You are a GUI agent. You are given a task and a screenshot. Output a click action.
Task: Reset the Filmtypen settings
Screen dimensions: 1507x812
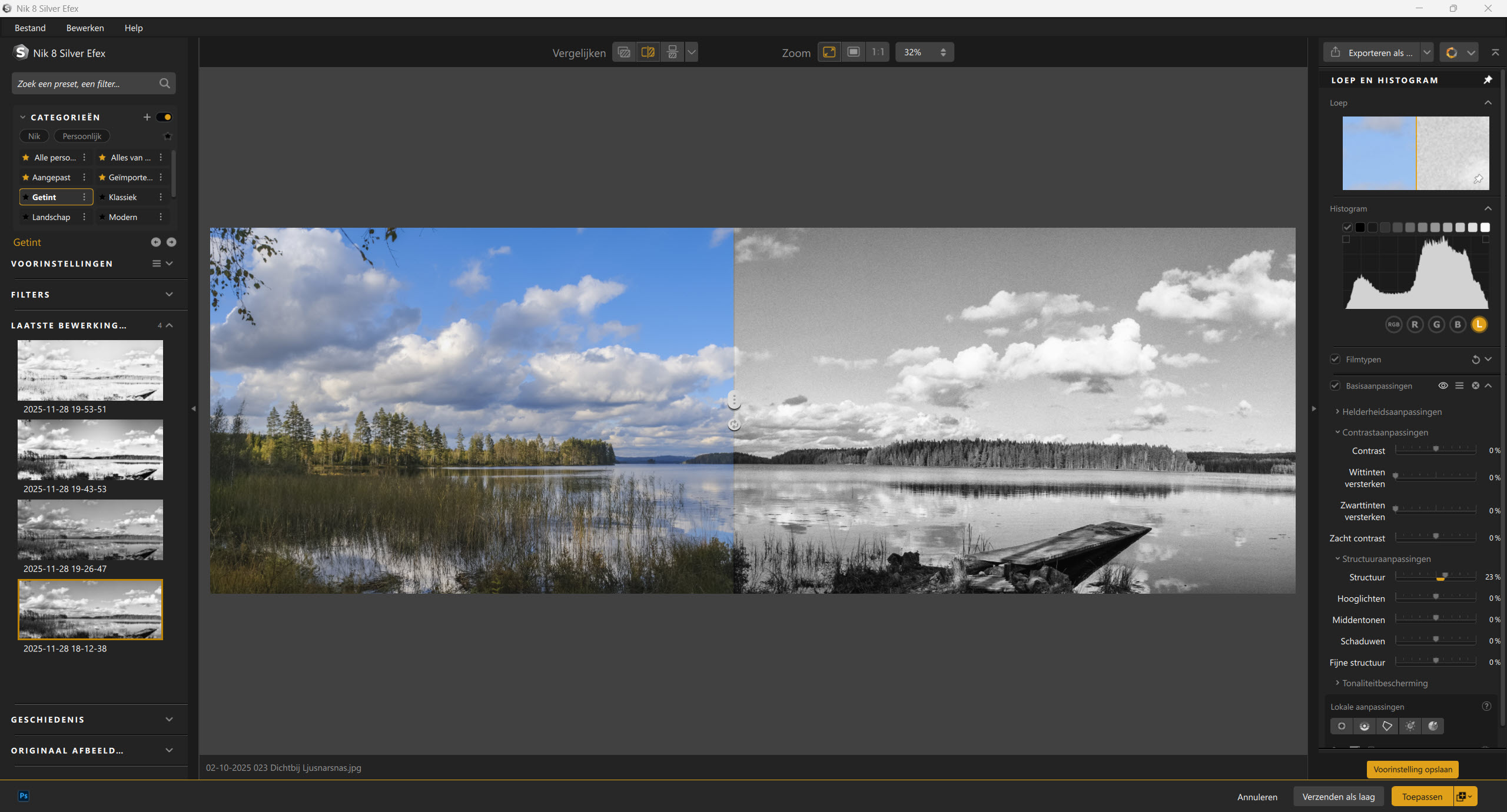[1475, 360]
